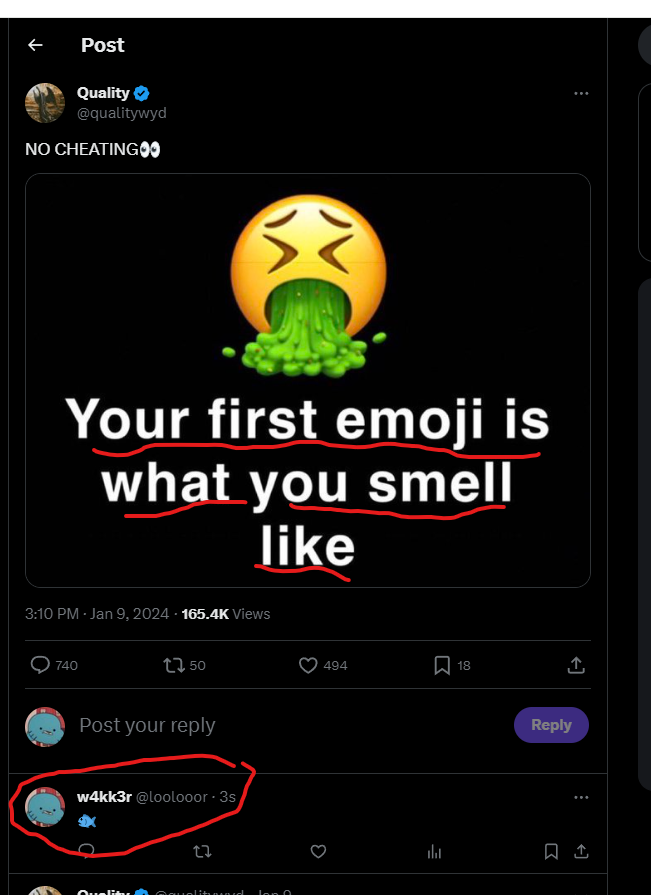The height and width of the screenshot is (895, 651).
Task: Repost w4kk3r's reply
Action: point(202,852)
